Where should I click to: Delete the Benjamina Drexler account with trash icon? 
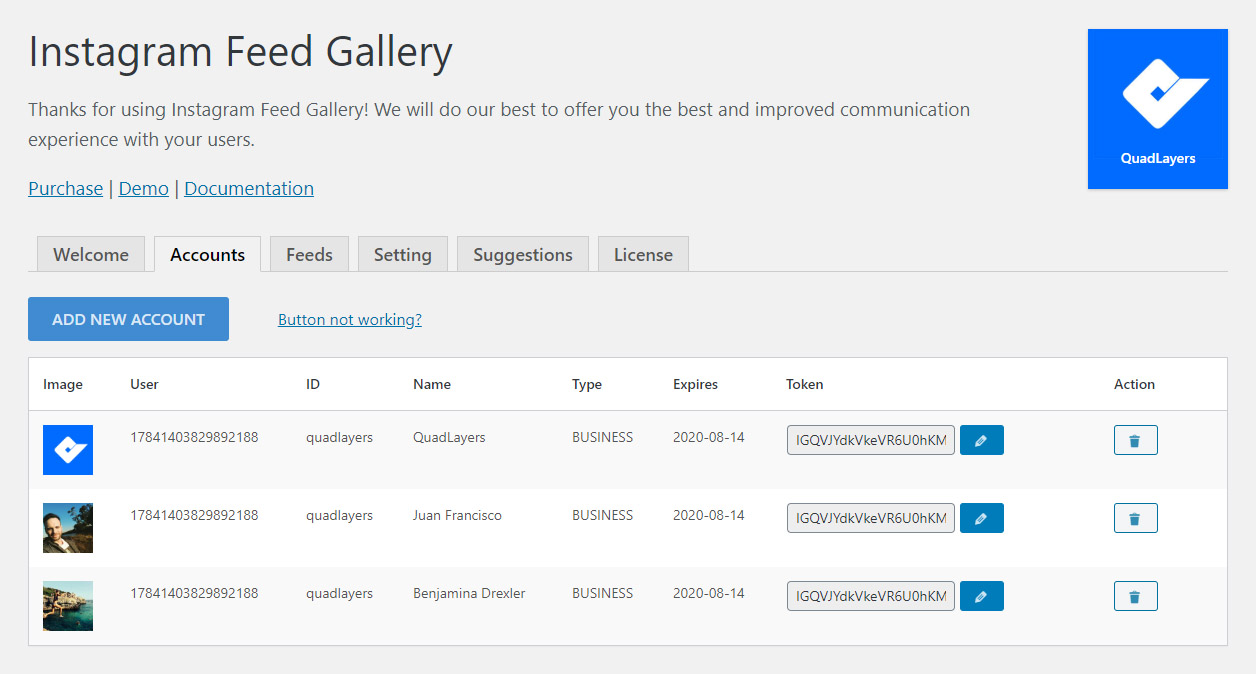click(1135, 596)
